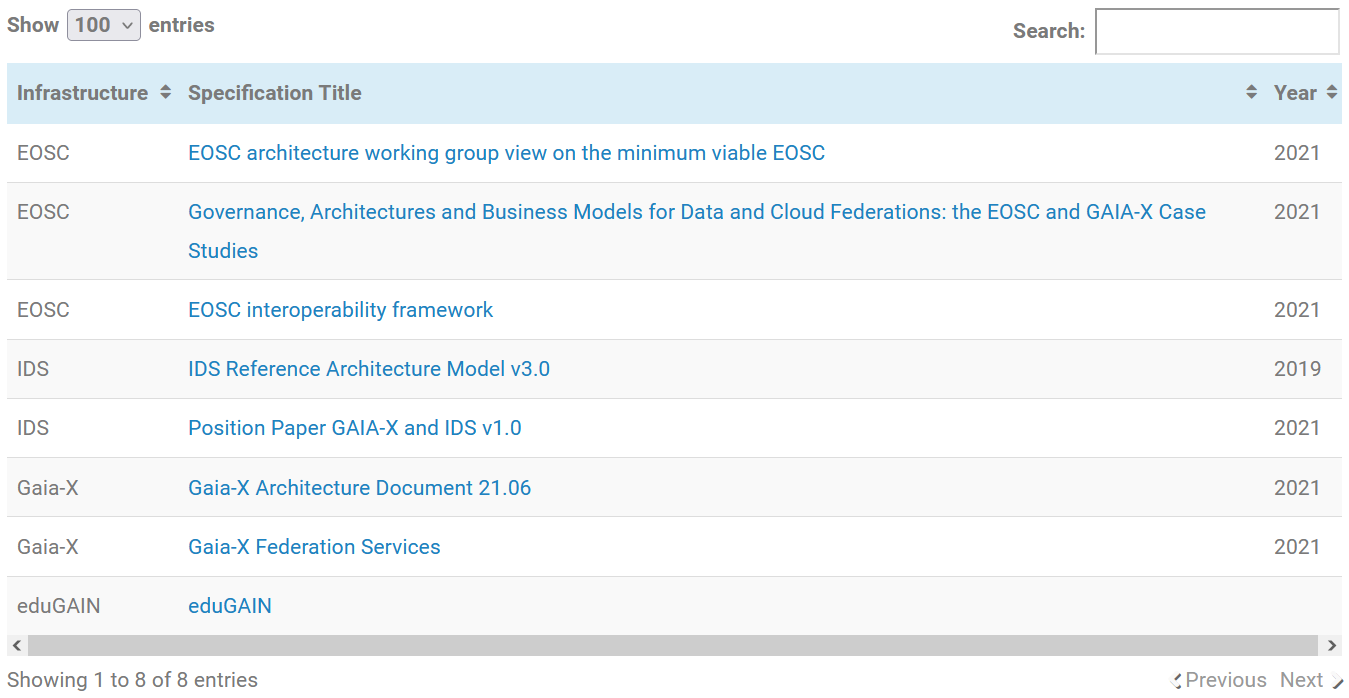
Task: Open Position Paper GAIA-X and IDS v1.0
Action: [355, 428]
